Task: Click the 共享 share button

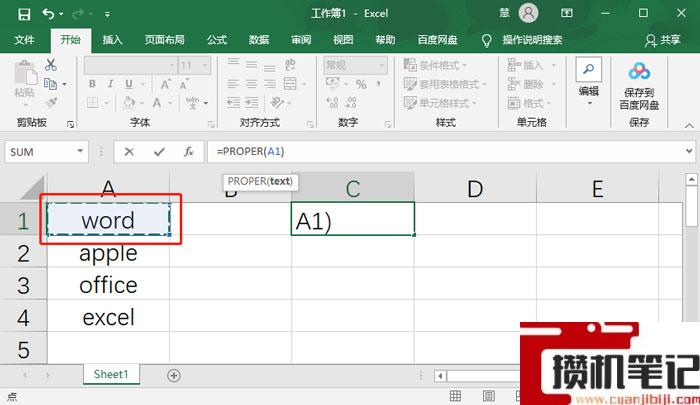Action: 662,40
